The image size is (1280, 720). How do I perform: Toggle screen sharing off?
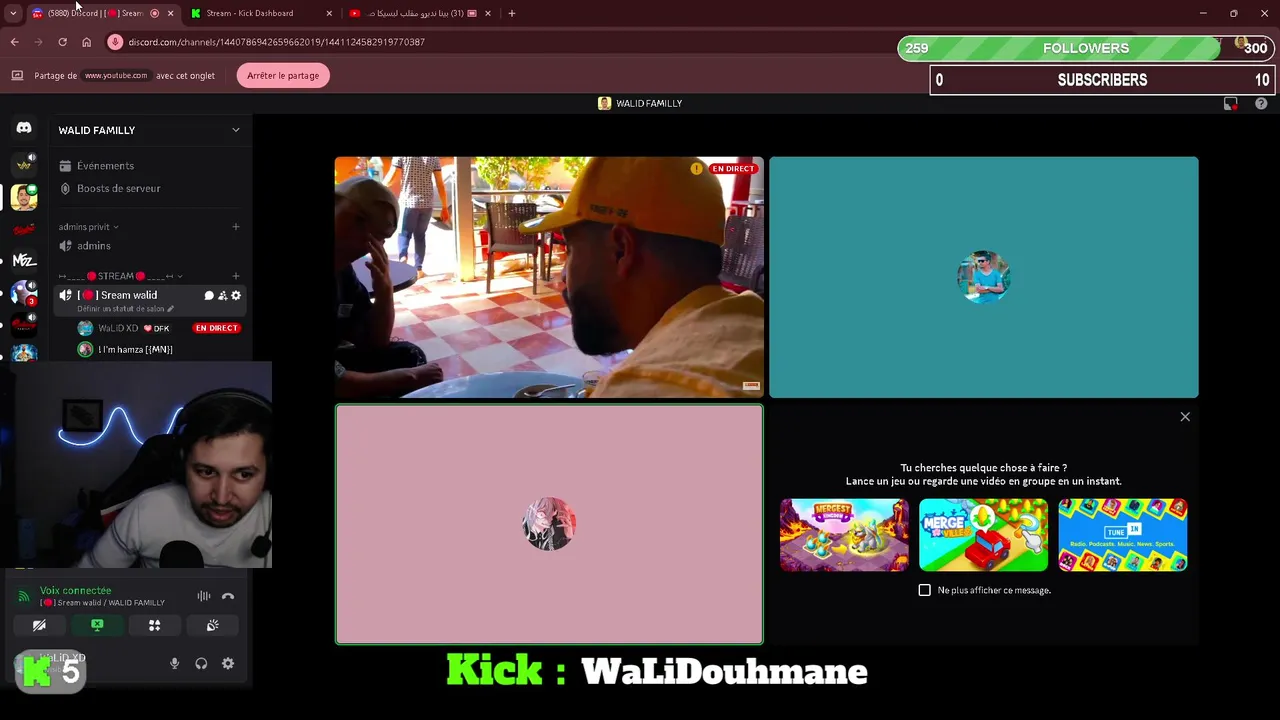(97, 625)
